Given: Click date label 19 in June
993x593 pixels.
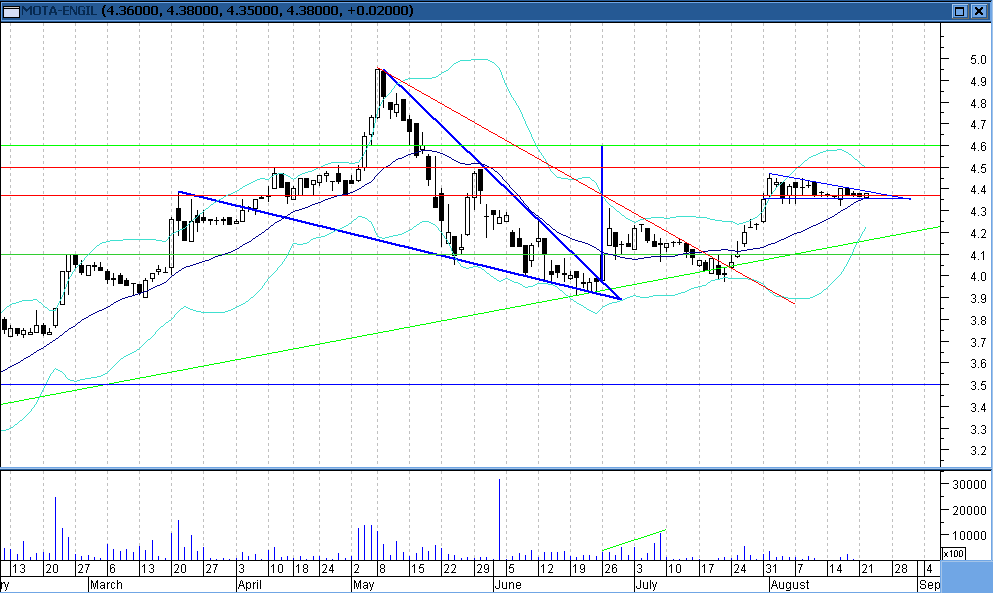Looking at the screenshot, I should pos(578,569).
